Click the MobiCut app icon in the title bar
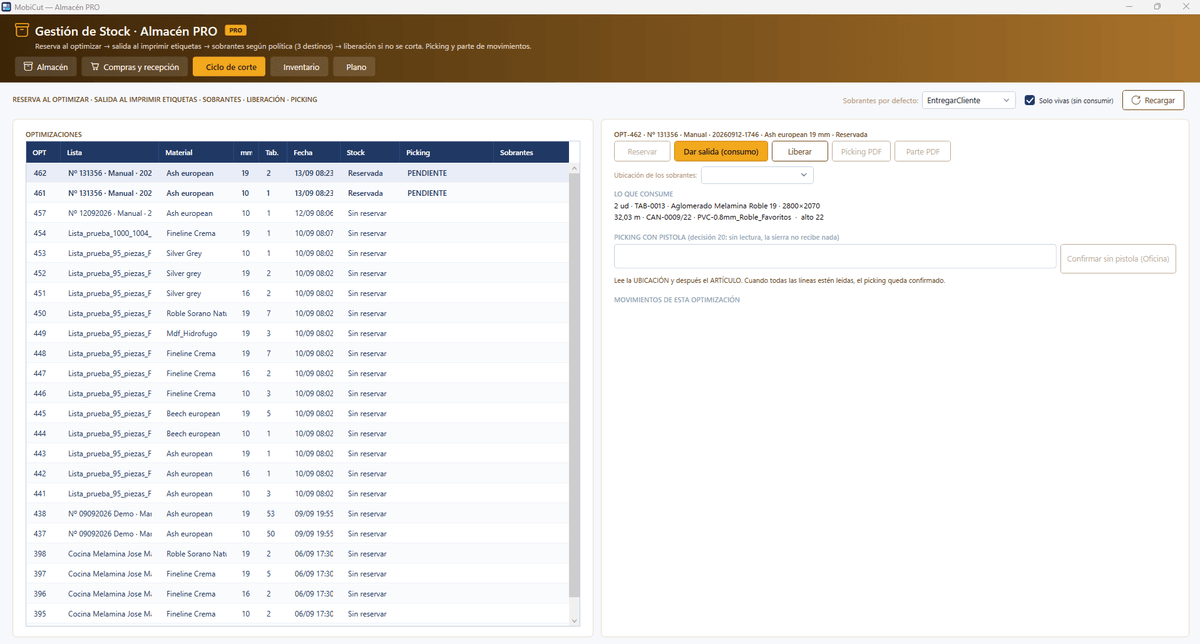 click(x=7, y=6)
